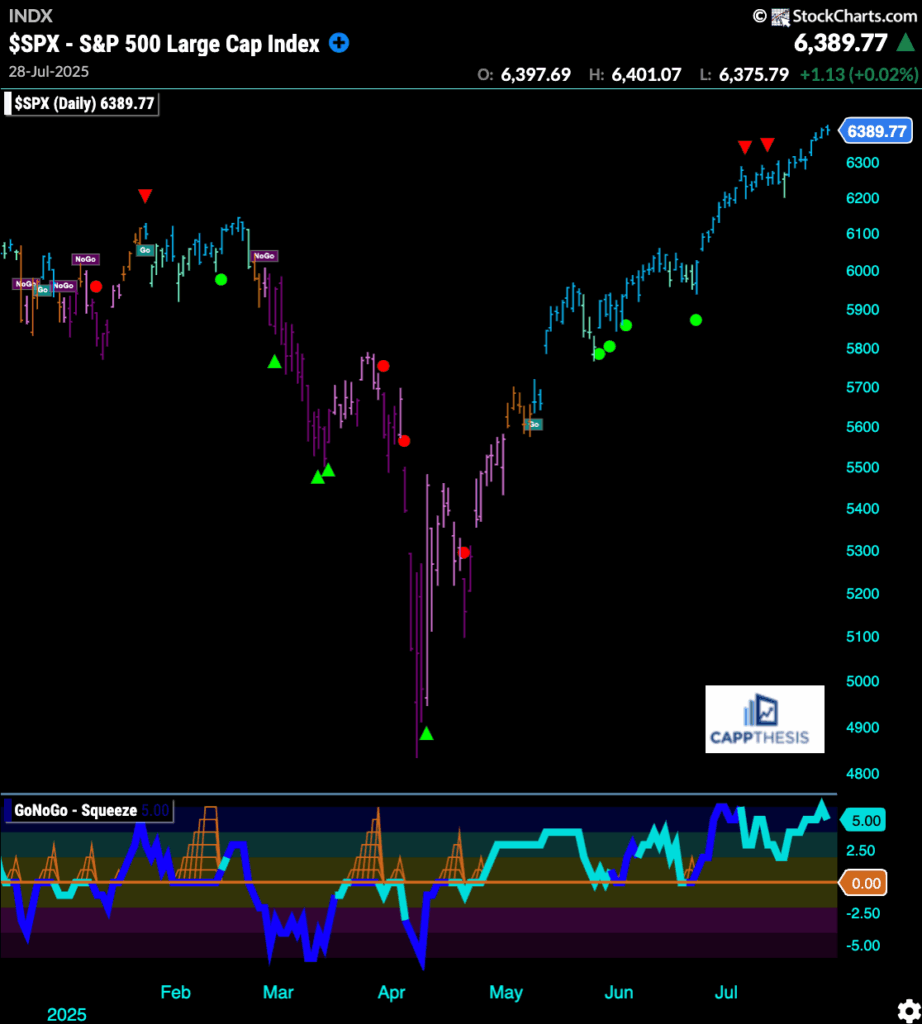
Task: Click the red down triangle marker above late January bars
Action: pyautogui.click(x=145, y=195)
